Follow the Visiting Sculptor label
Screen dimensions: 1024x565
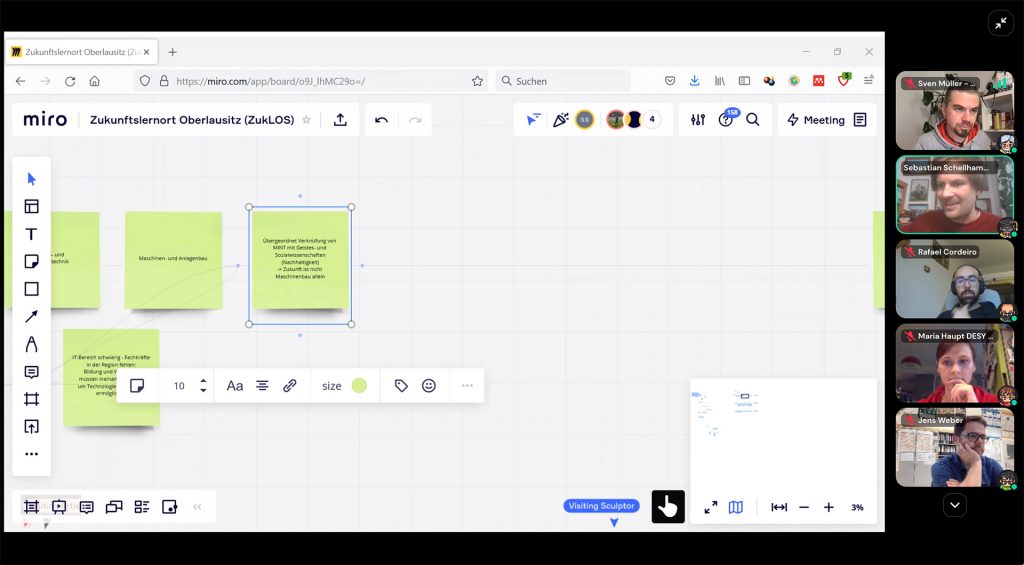(601, 506)
